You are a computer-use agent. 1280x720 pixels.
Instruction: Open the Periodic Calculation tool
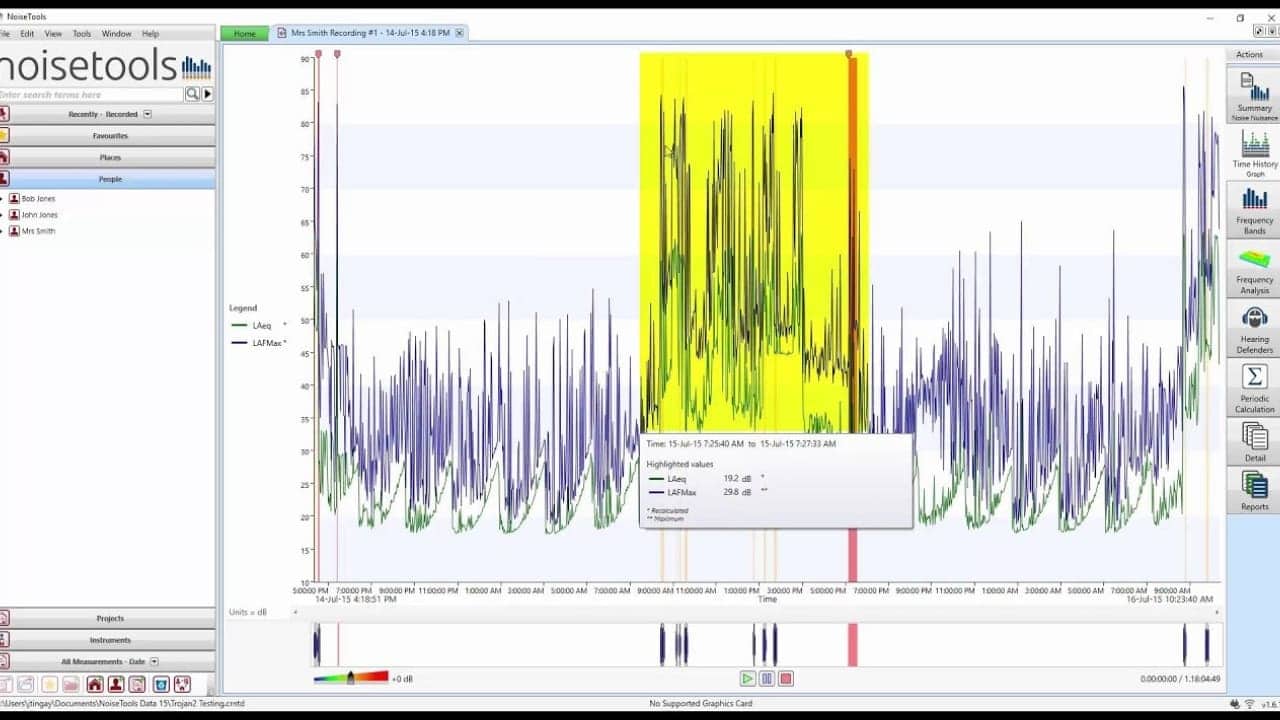pyautogui.click(x=1253, y=387)
